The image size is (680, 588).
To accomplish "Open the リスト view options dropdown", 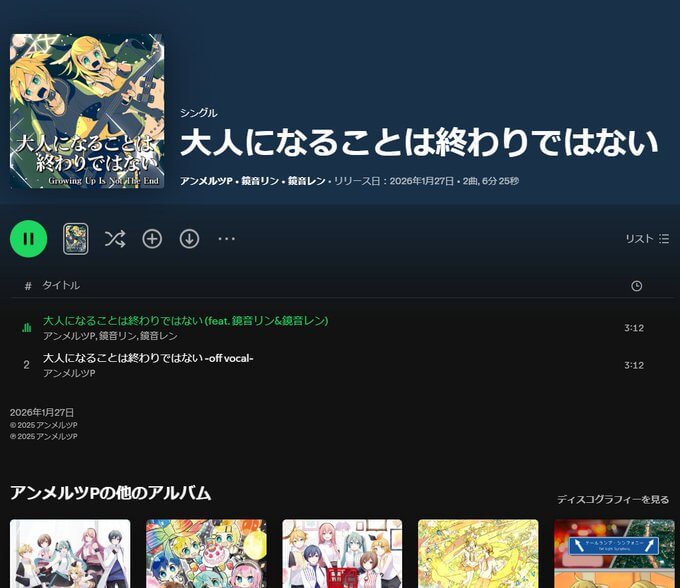I will pos(647,239).
